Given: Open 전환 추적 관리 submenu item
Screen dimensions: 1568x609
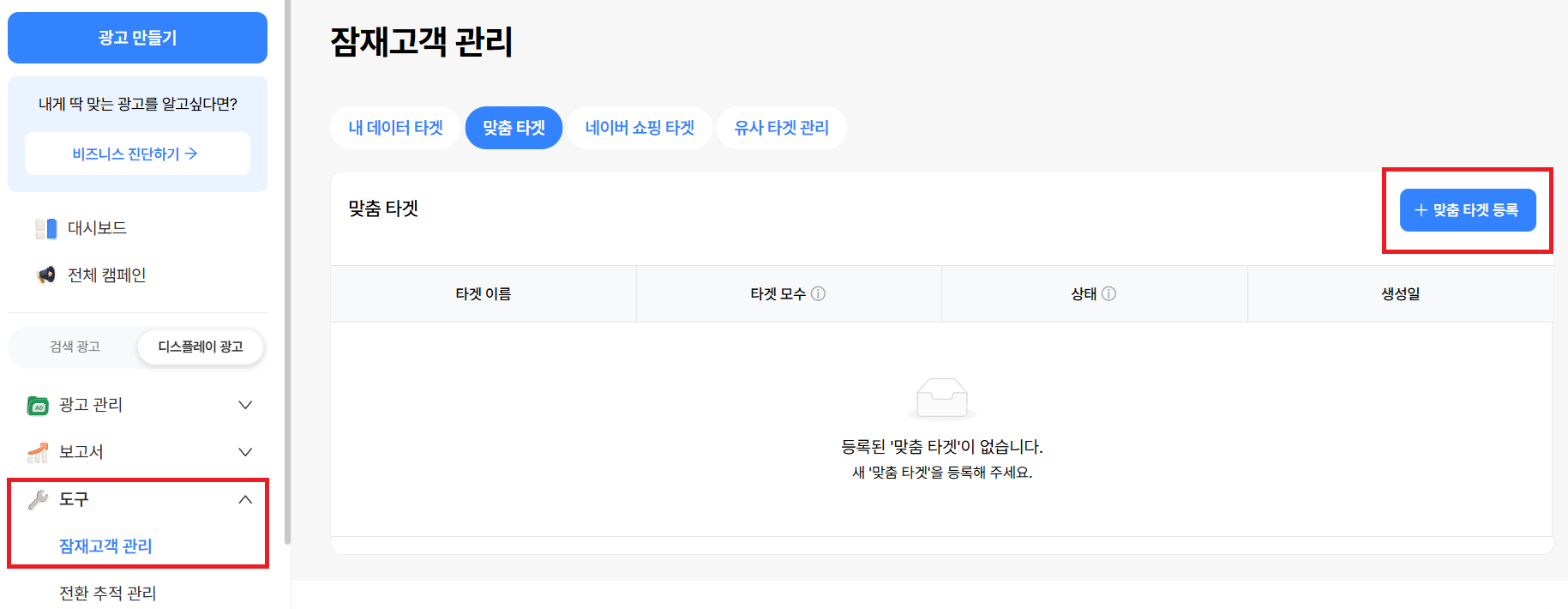Looking at the screenshot, I should [108, 594].
